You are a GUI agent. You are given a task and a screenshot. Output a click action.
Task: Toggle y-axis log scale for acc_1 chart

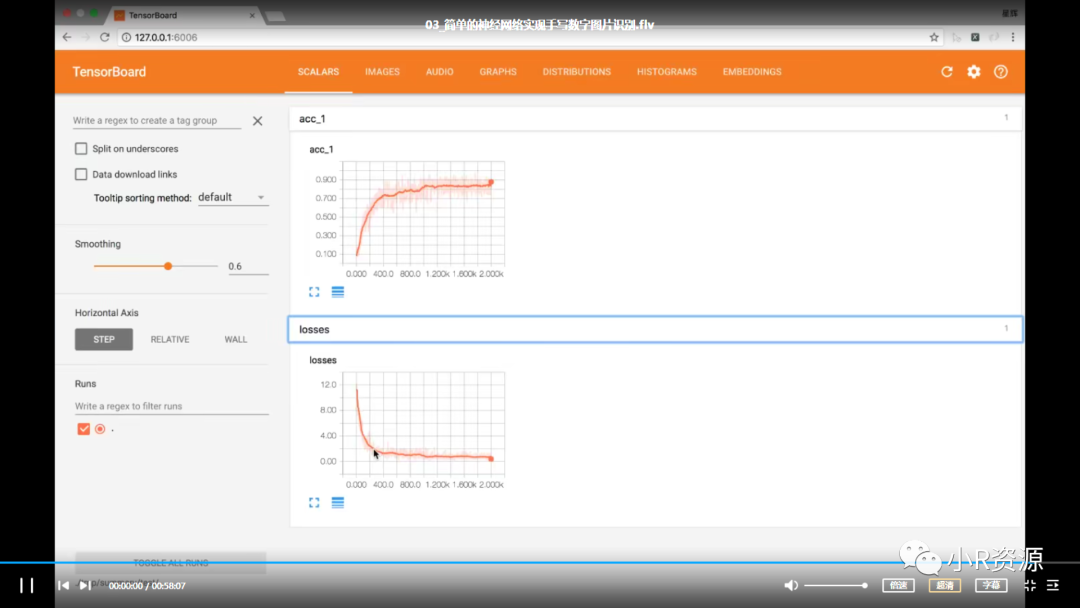pos(338,292)
